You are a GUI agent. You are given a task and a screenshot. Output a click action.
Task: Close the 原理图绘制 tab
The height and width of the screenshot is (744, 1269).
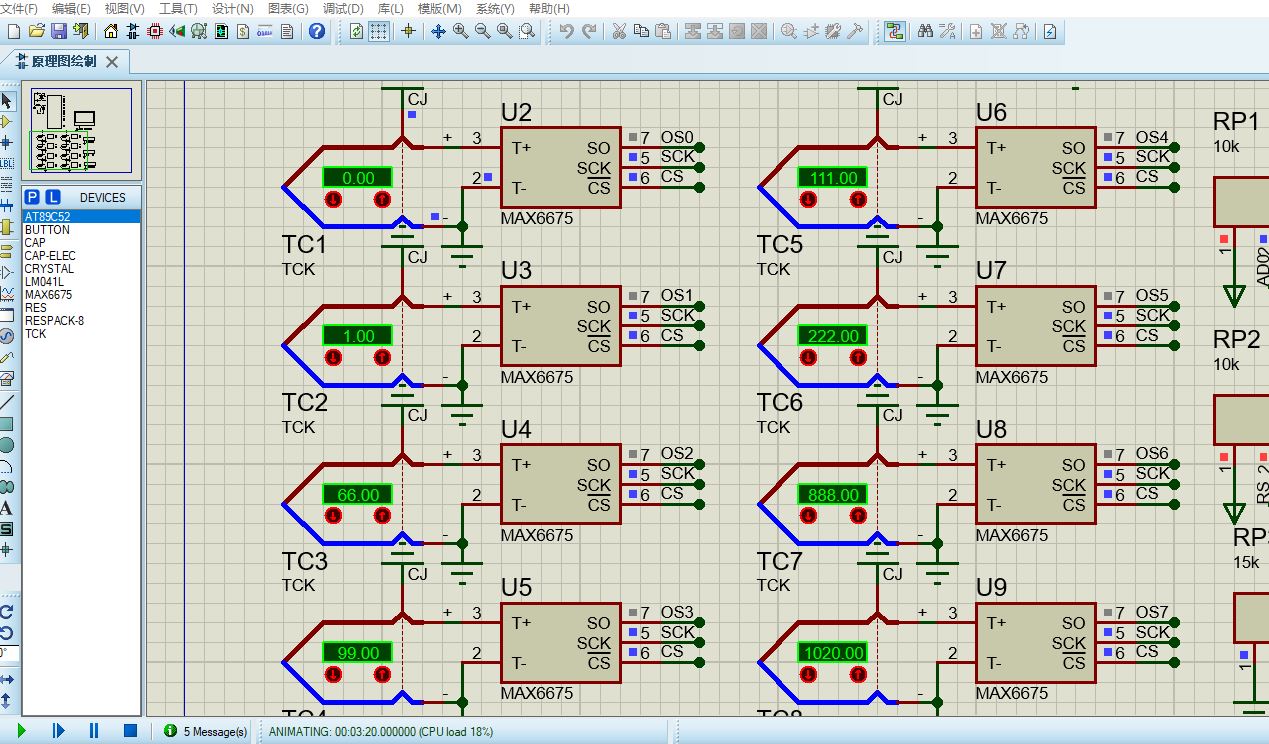pos(112,62)
